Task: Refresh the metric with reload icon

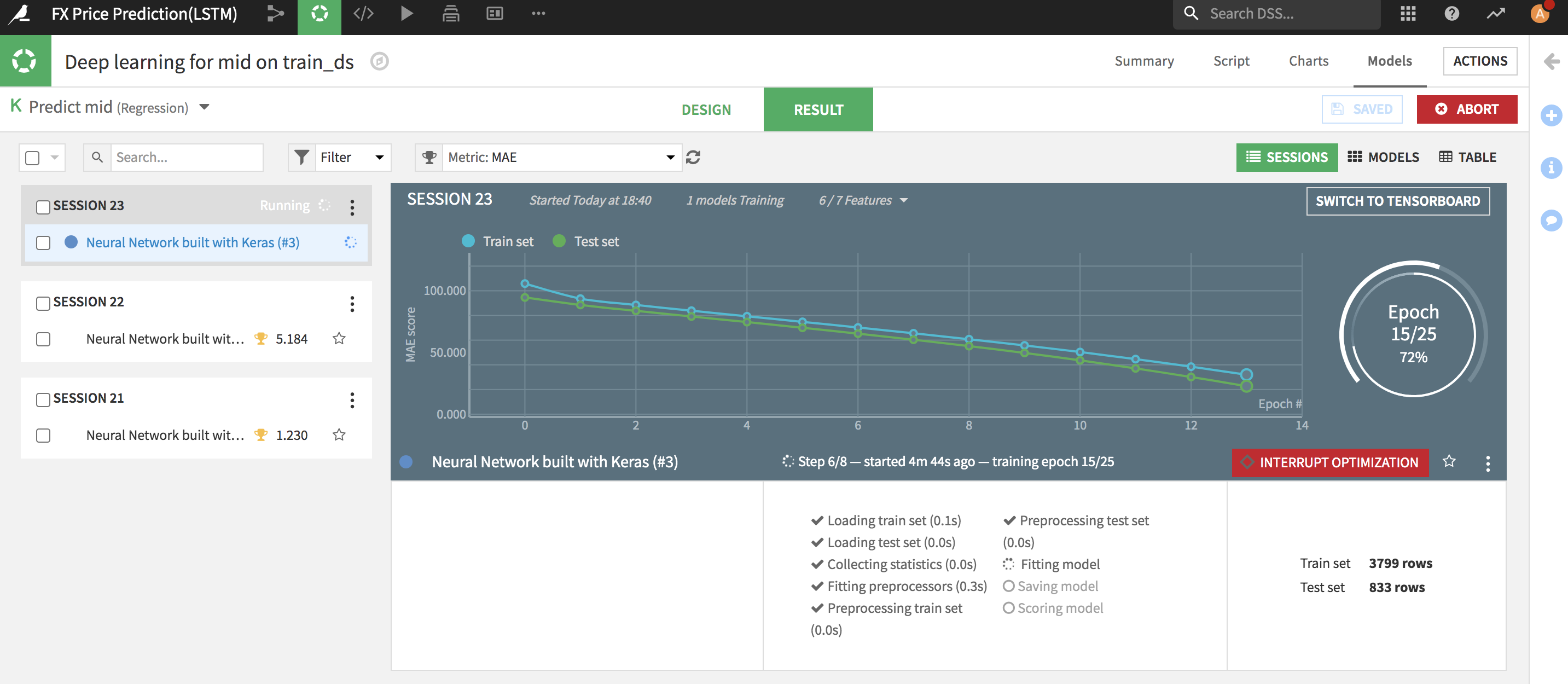Action: coord(693,157)
